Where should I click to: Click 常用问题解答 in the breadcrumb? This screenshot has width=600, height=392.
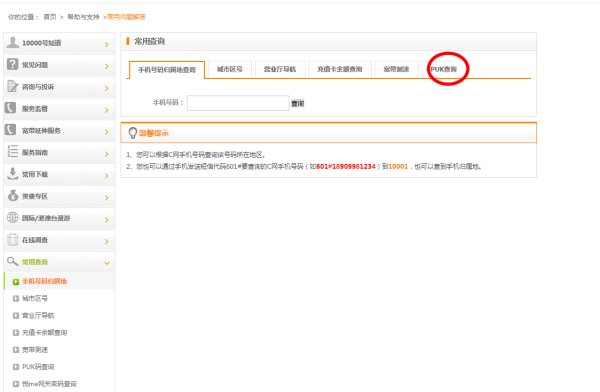coord(126,17)
